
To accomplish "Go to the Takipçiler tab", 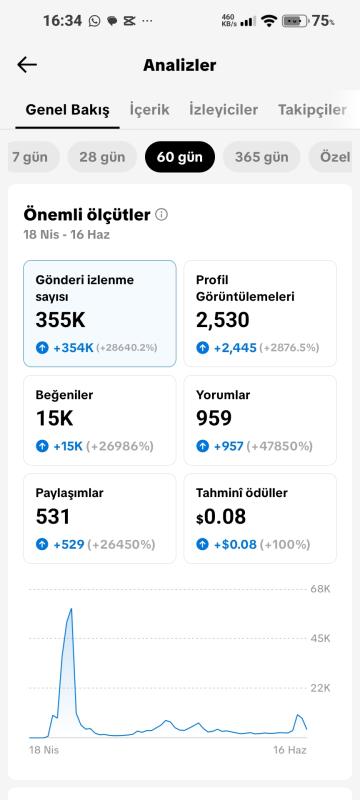I will tap(312, 110).
